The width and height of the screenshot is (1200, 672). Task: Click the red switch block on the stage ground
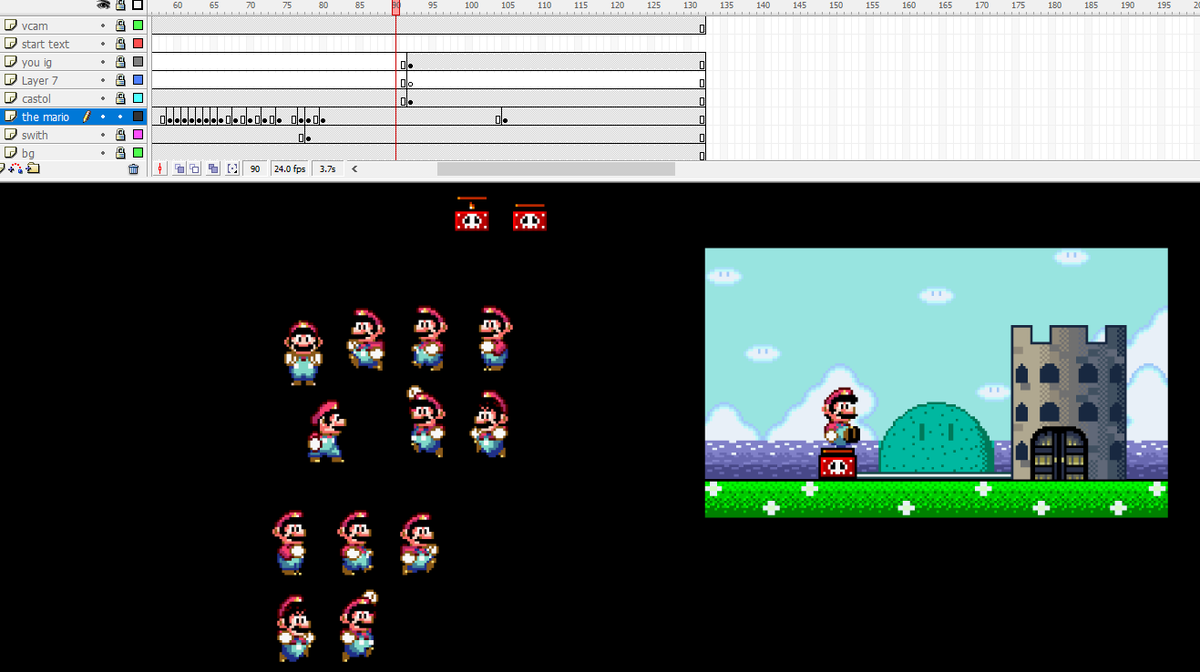point(838,464)
